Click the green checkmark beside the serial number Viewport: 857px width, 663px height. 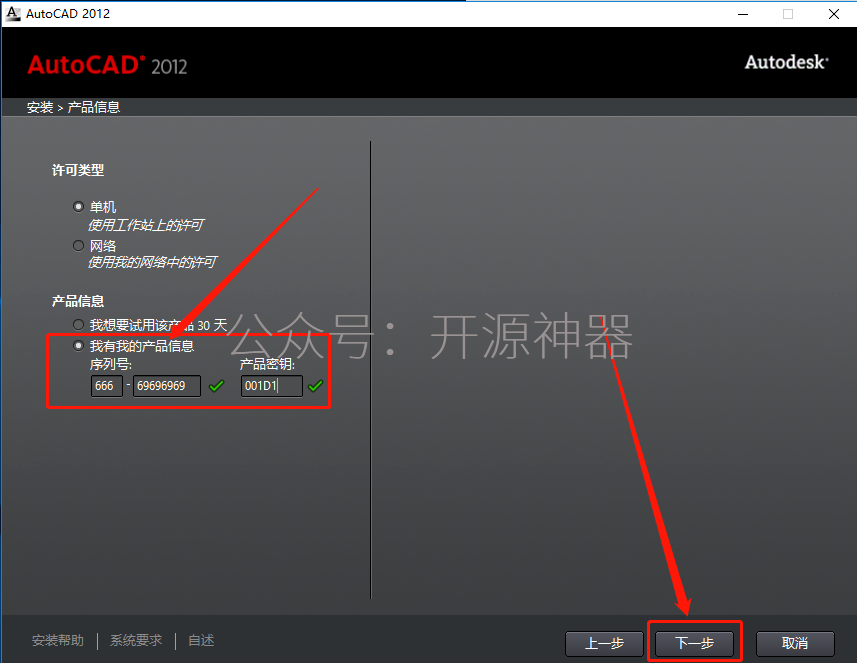point(216,386)
